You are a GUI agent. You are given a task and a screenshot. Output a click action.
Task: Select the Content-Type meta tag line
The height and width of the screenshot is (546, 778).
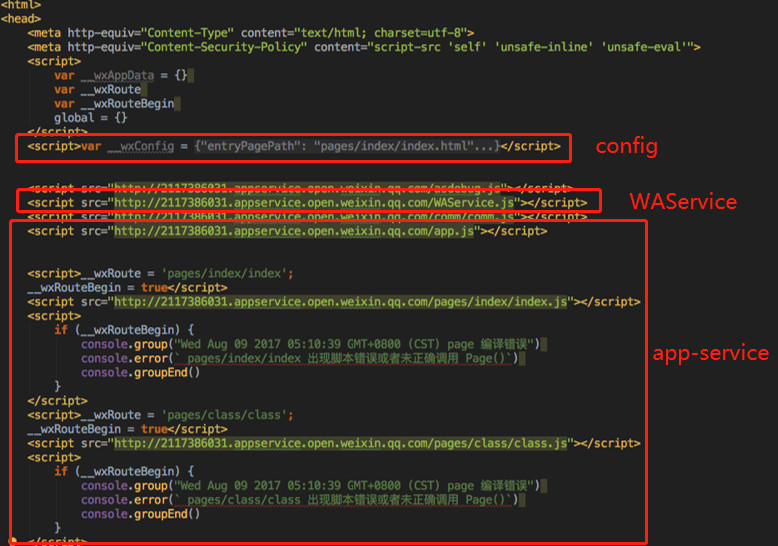[x=251, y=33]
